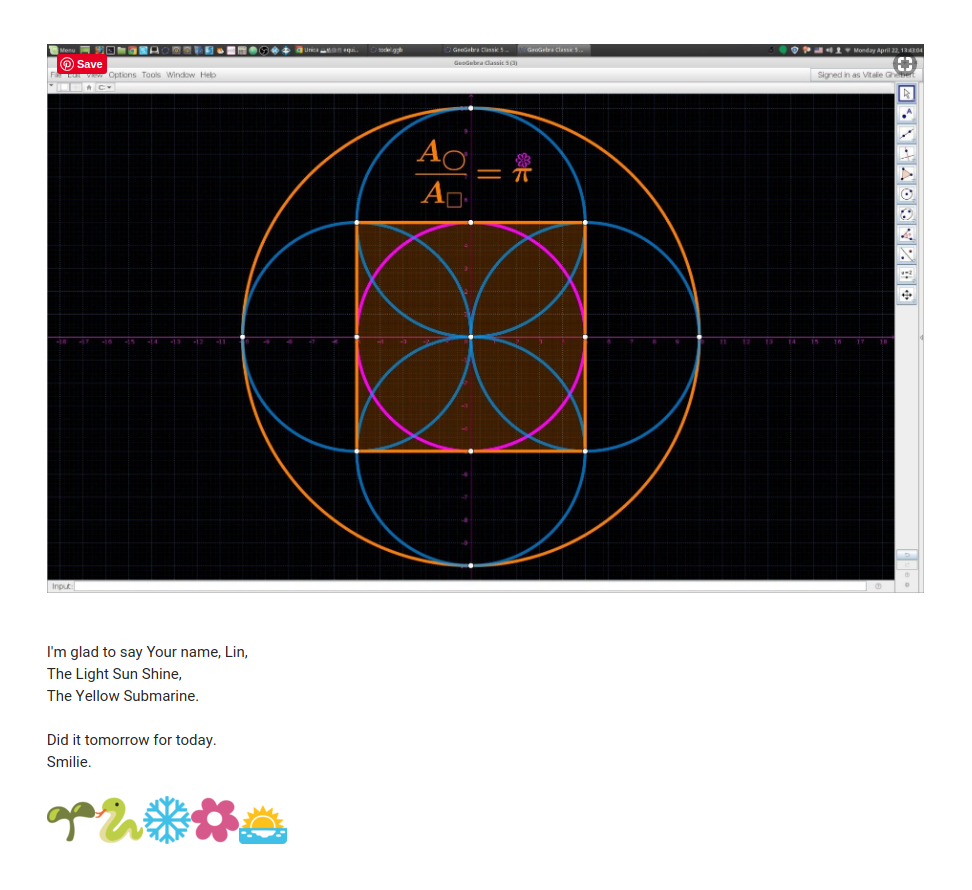
Task: Click the text "Did it tomorrow for today."
Action: pyautogui.click(x=131, y=740)
